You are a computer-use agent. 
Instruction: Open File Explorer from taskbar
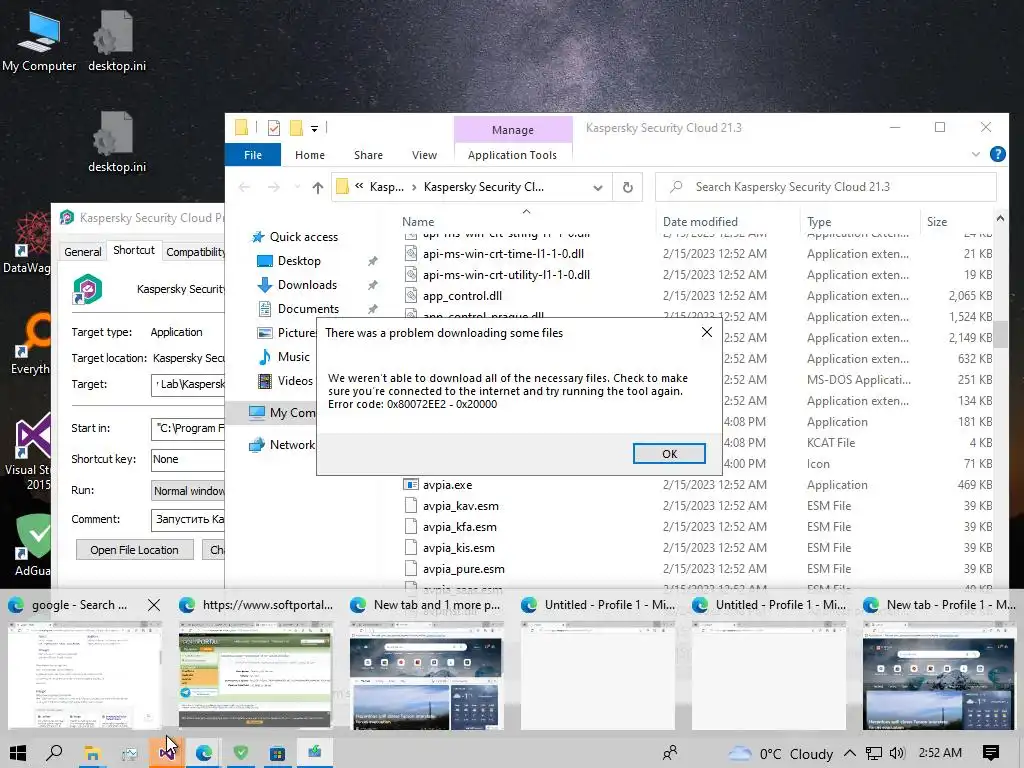(x=92, y=753)
